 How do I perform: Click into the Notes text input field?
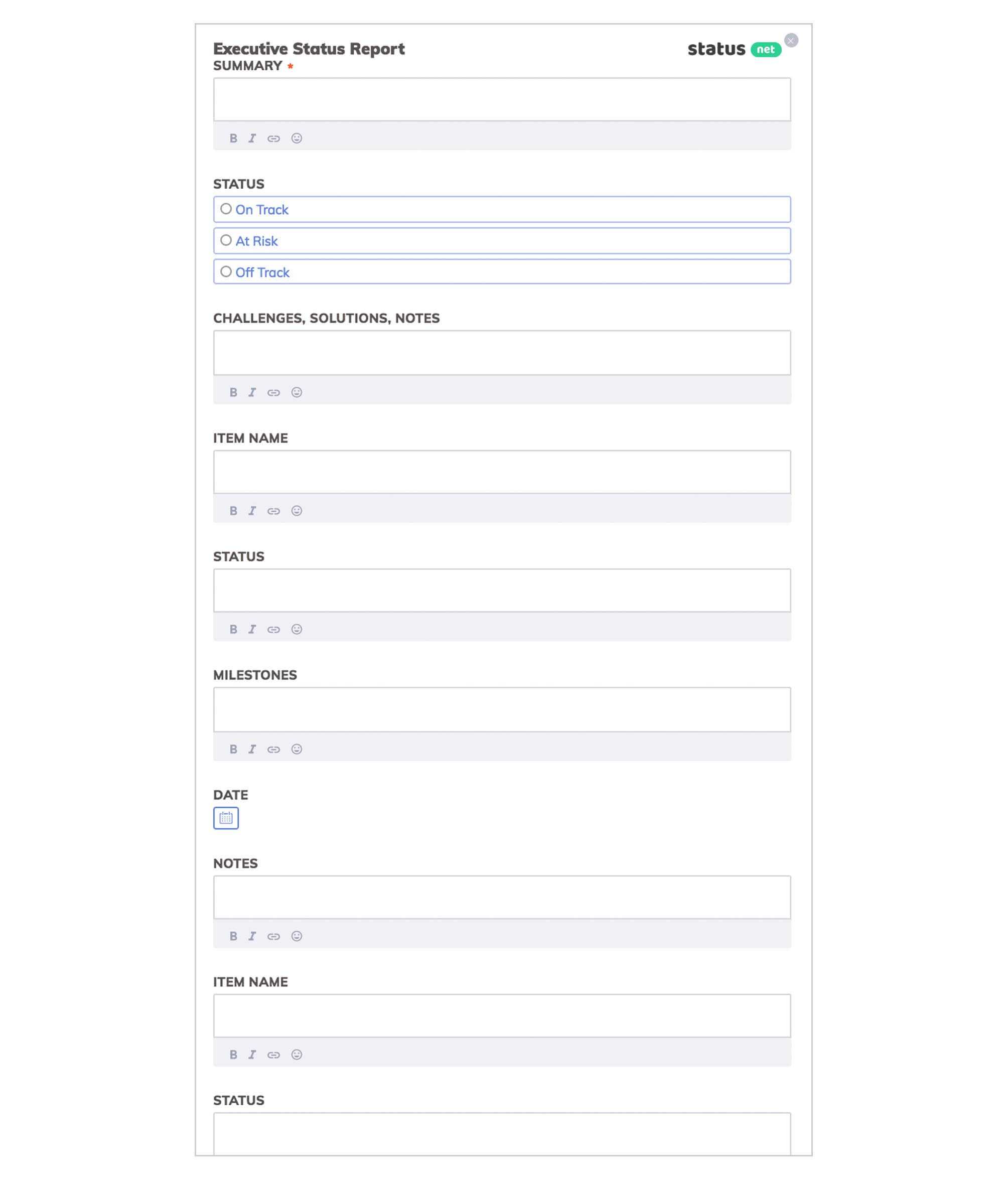click(502, 896)
